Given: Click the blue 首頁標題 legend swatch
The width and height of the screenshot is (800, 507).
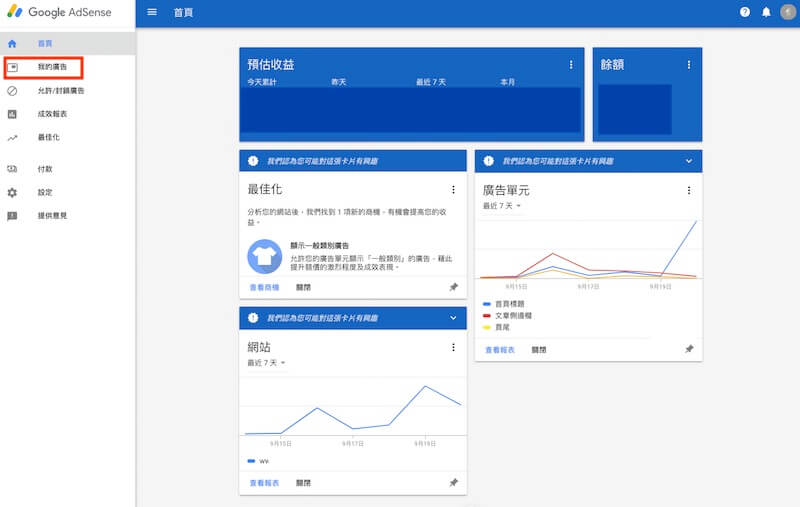Looking at the screenshot, I should [x=486, y=303].
